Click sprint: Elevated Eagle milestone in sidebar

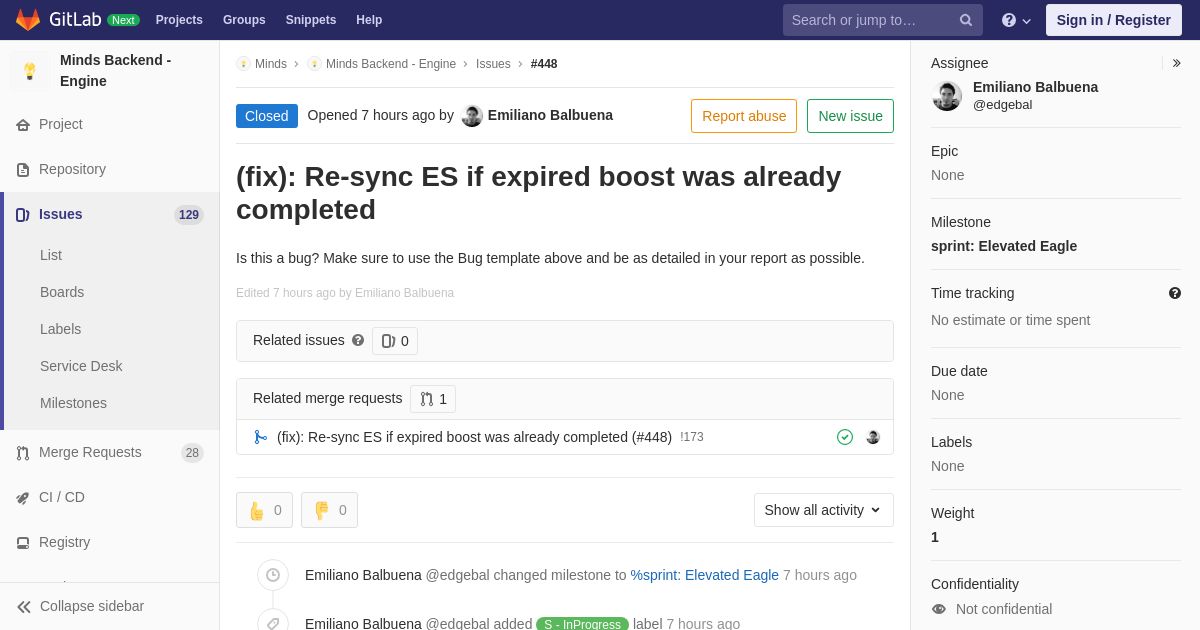tap(1004, 246)
